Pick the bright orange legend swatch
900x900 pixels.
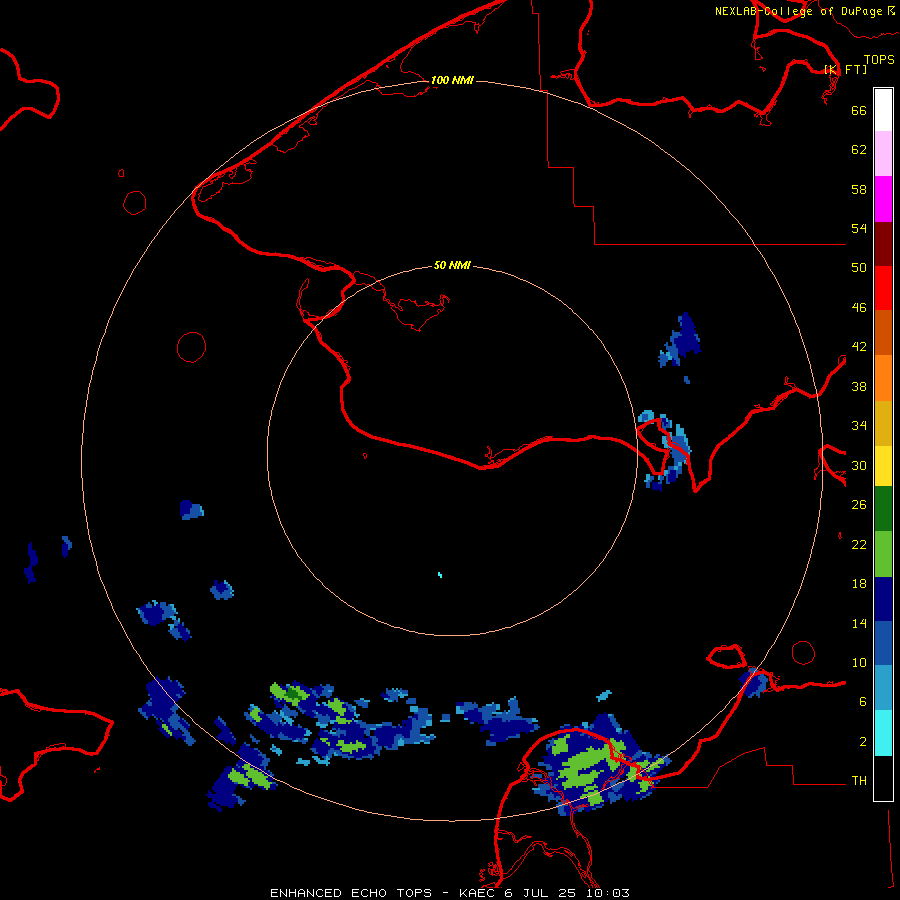(x=883, y=378)
